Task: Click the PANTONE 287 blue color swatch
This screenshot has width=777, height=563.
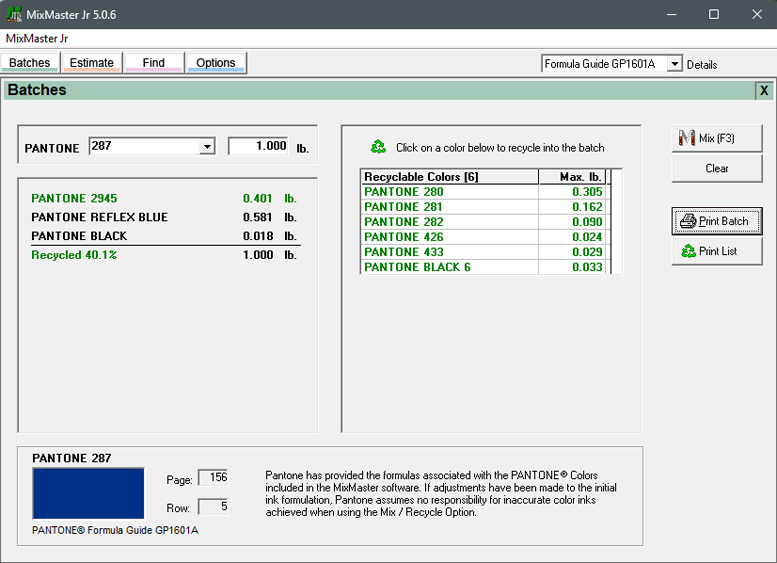Action: 88,494
